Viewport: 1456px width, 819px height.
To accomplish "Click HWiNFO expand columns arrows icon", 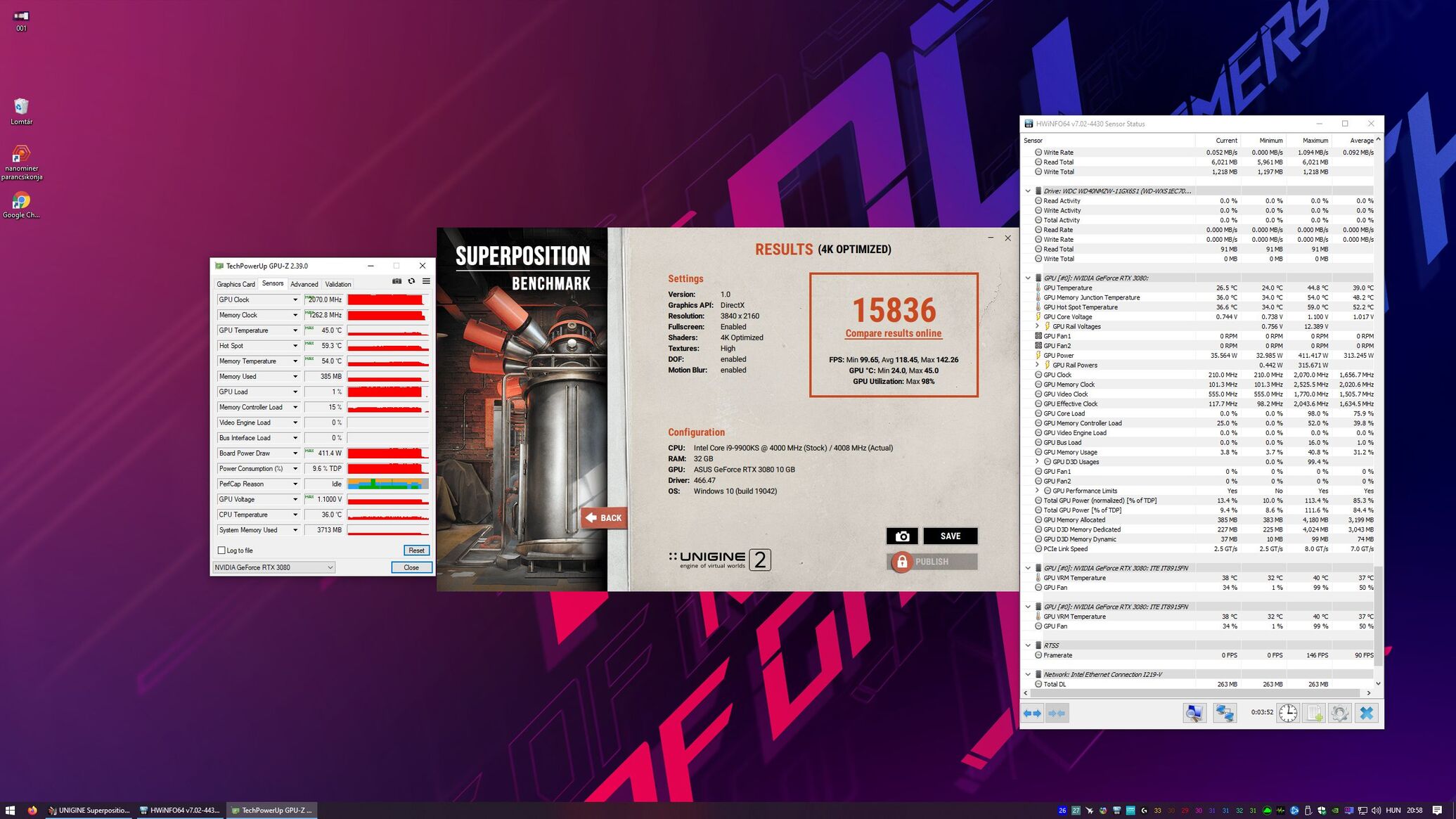I will coord(1032,713).
